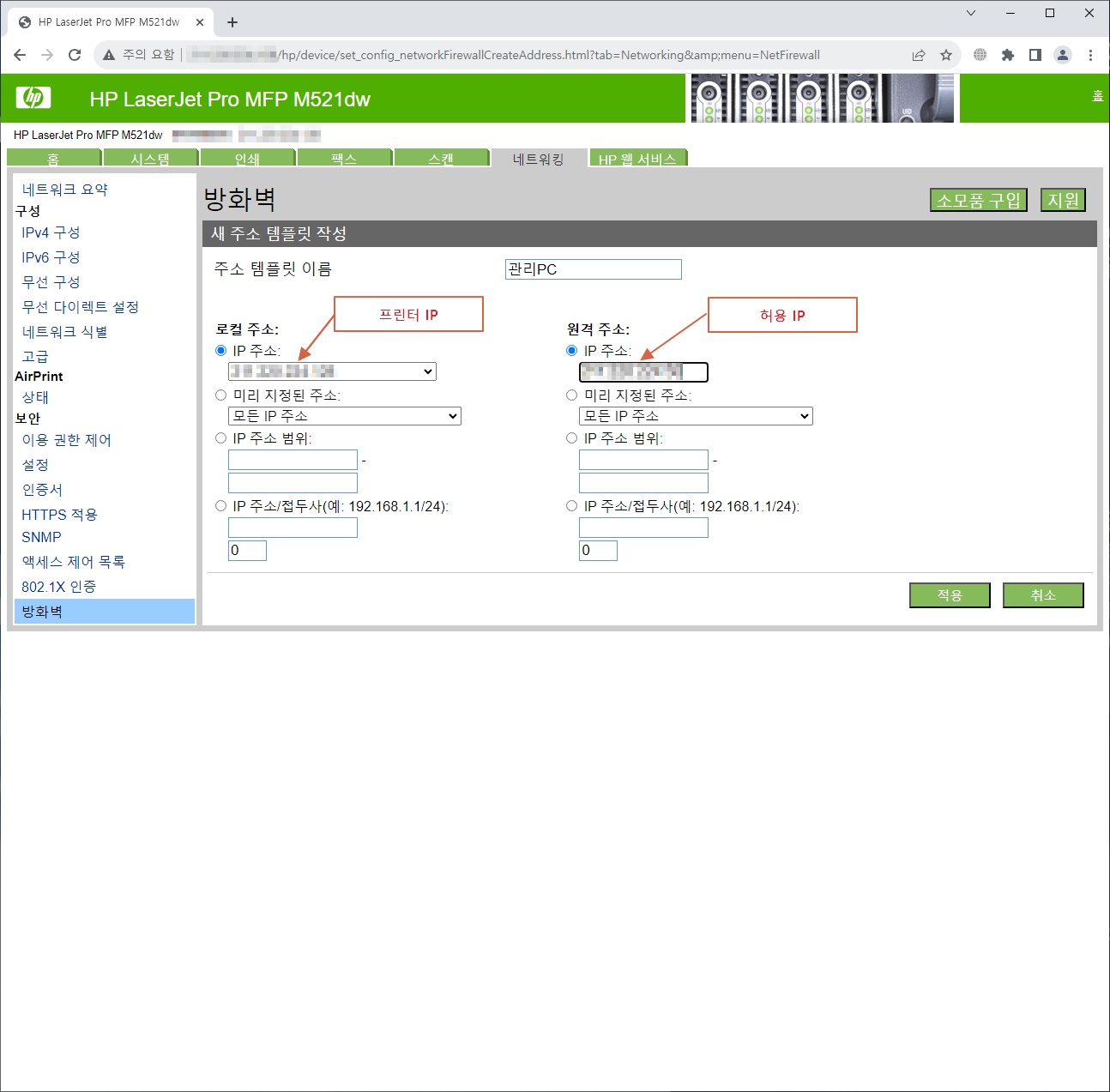Open the Extensions puzzle icon
Screen dimensions: 1110x1092
click(x=1008, y=55)
